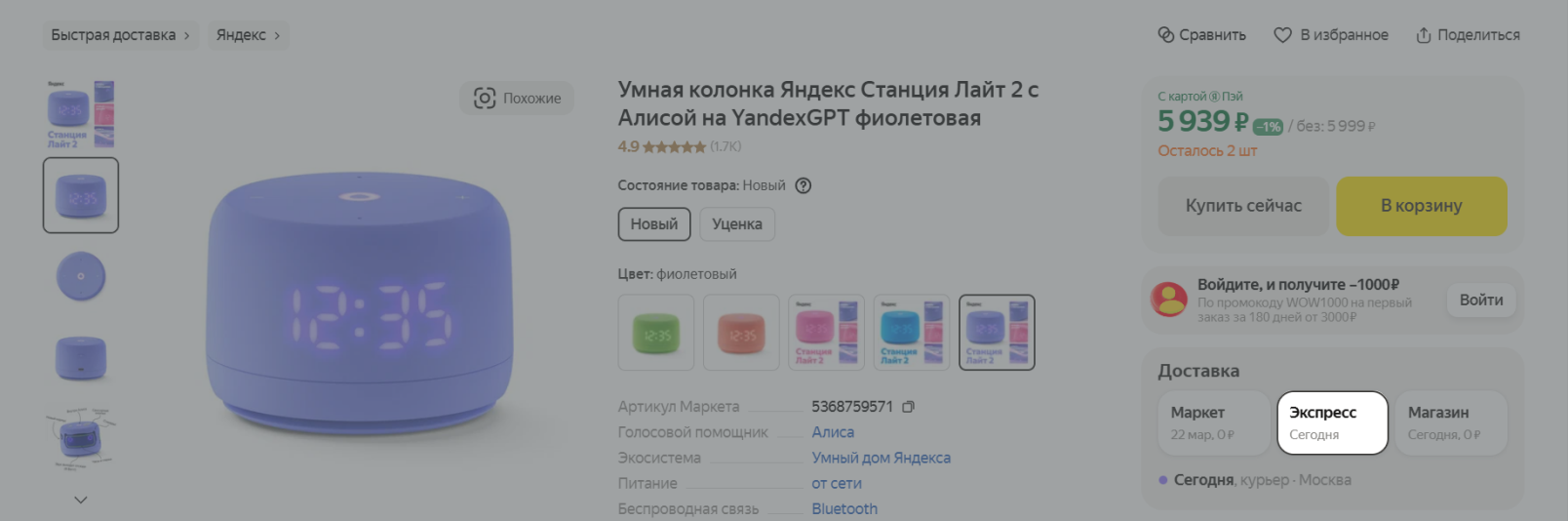
Task: Click the от сети power link
Action: 837,483
